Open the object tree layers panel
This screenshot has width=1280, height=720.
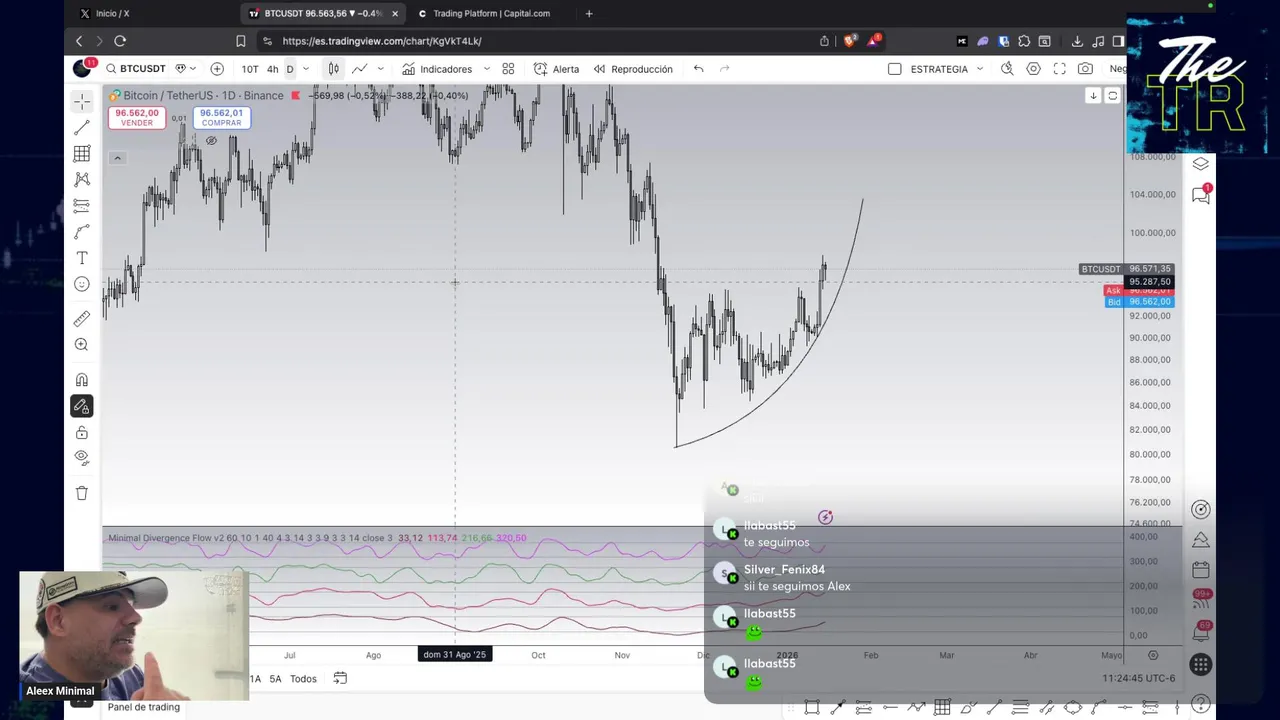[1201, 164]
